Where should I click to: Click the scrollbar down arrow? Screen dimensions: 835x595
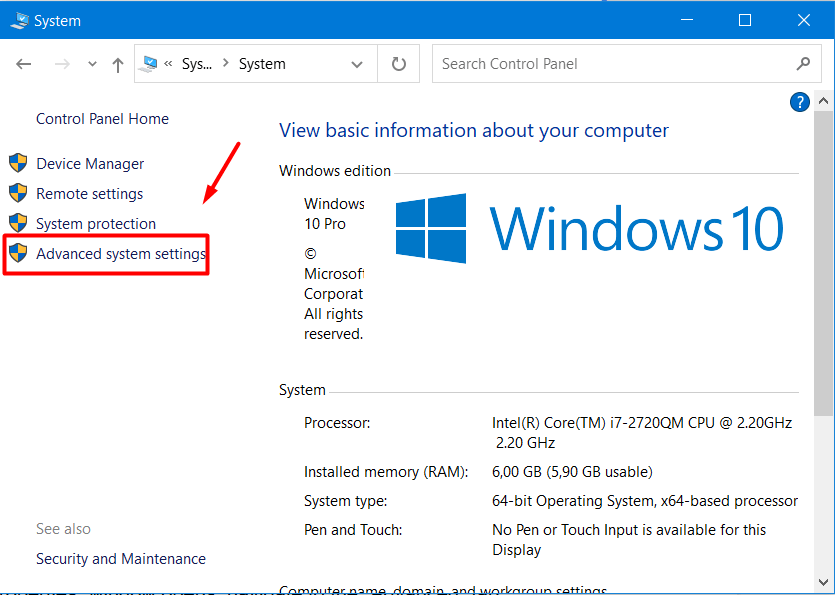point(823,582)
